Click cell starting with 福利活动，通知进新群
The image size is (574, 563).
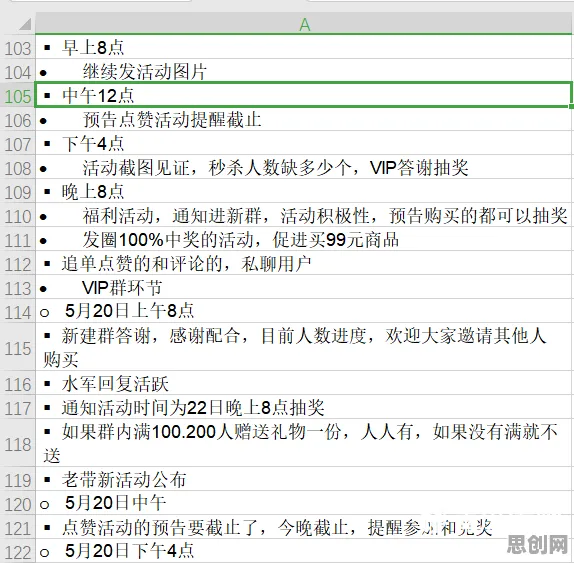coord(303,215)
